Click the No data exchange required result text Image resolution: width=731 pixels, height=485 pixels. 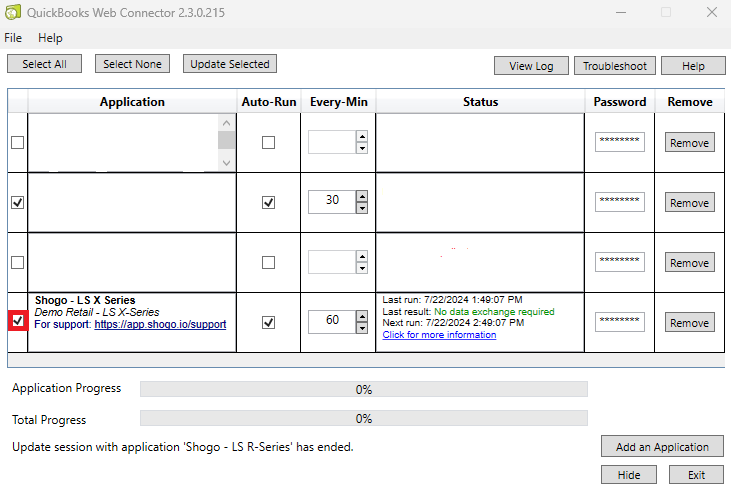click(x=494, y=312)
